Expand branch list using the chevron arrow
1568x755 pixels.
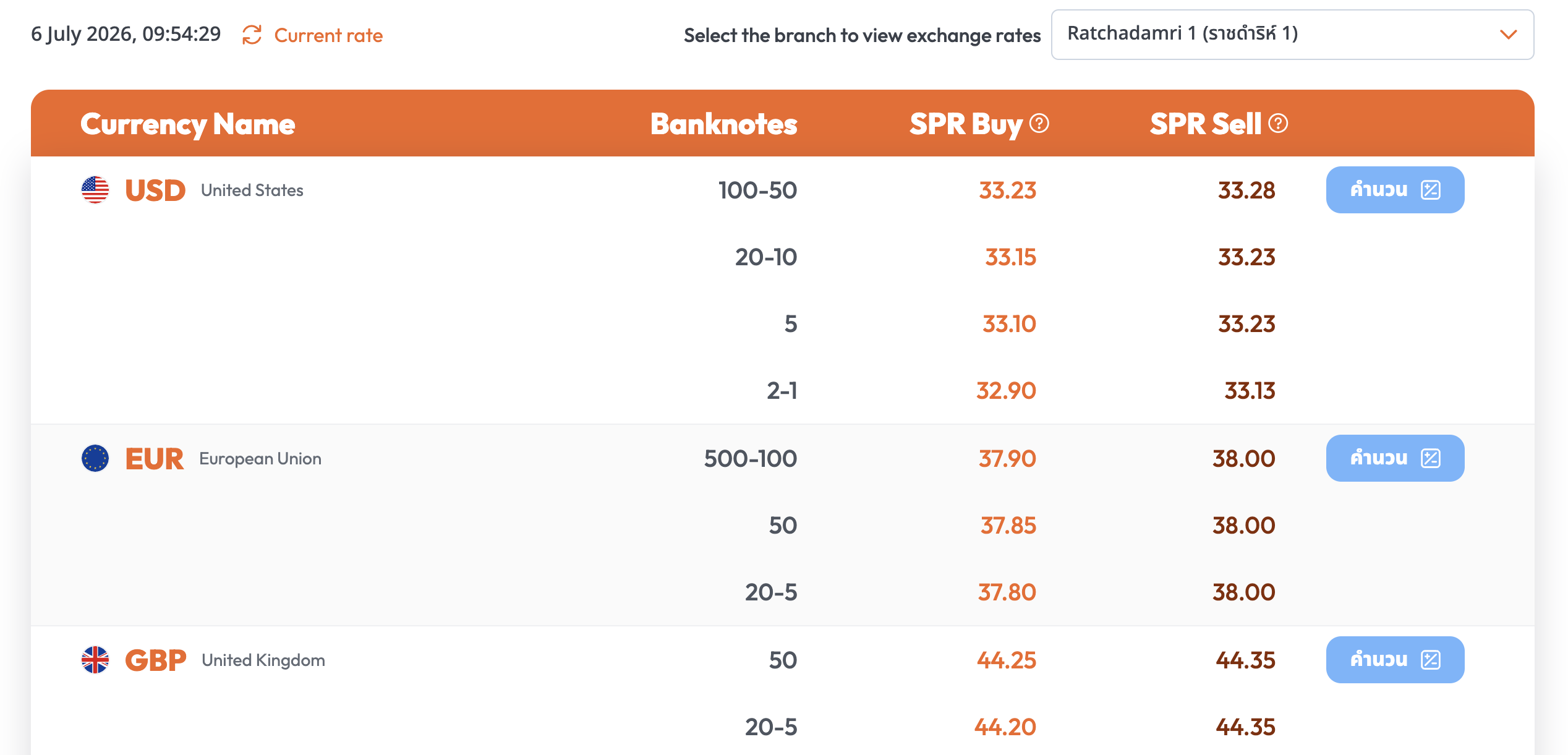coord(1509,35)
